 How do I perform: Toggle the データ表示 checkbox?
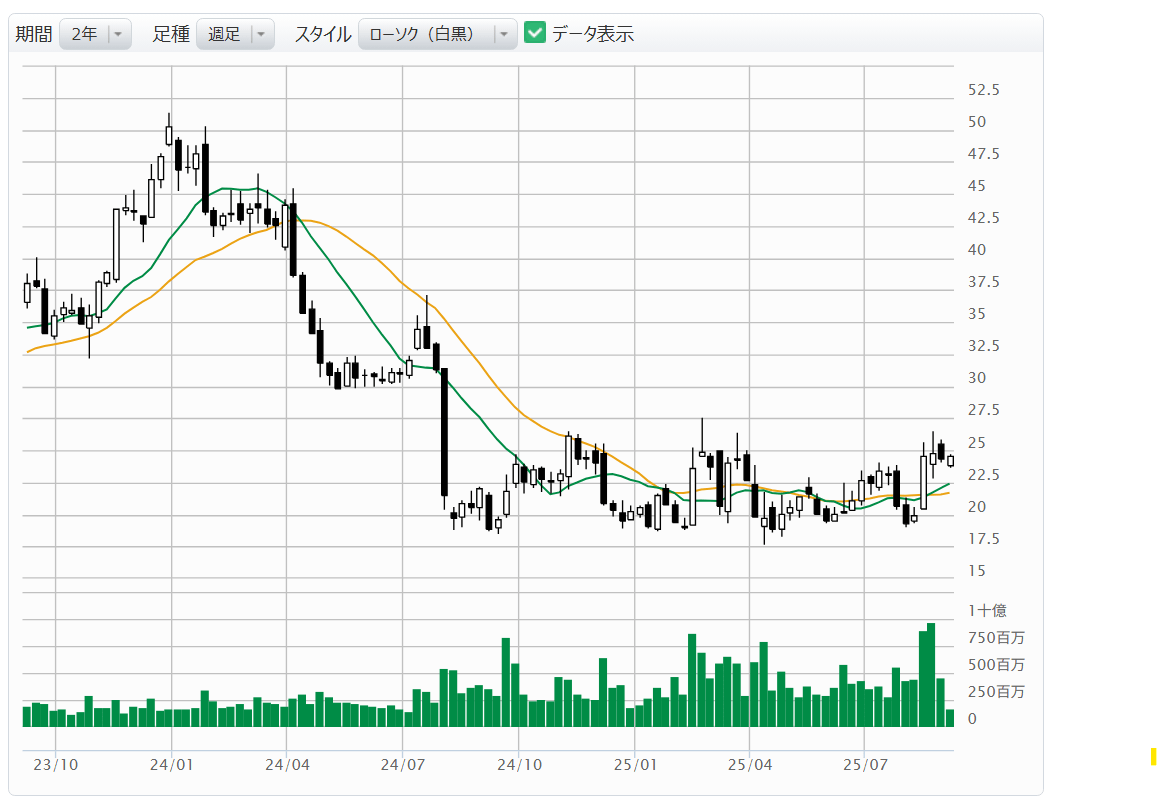click(535, 34)
